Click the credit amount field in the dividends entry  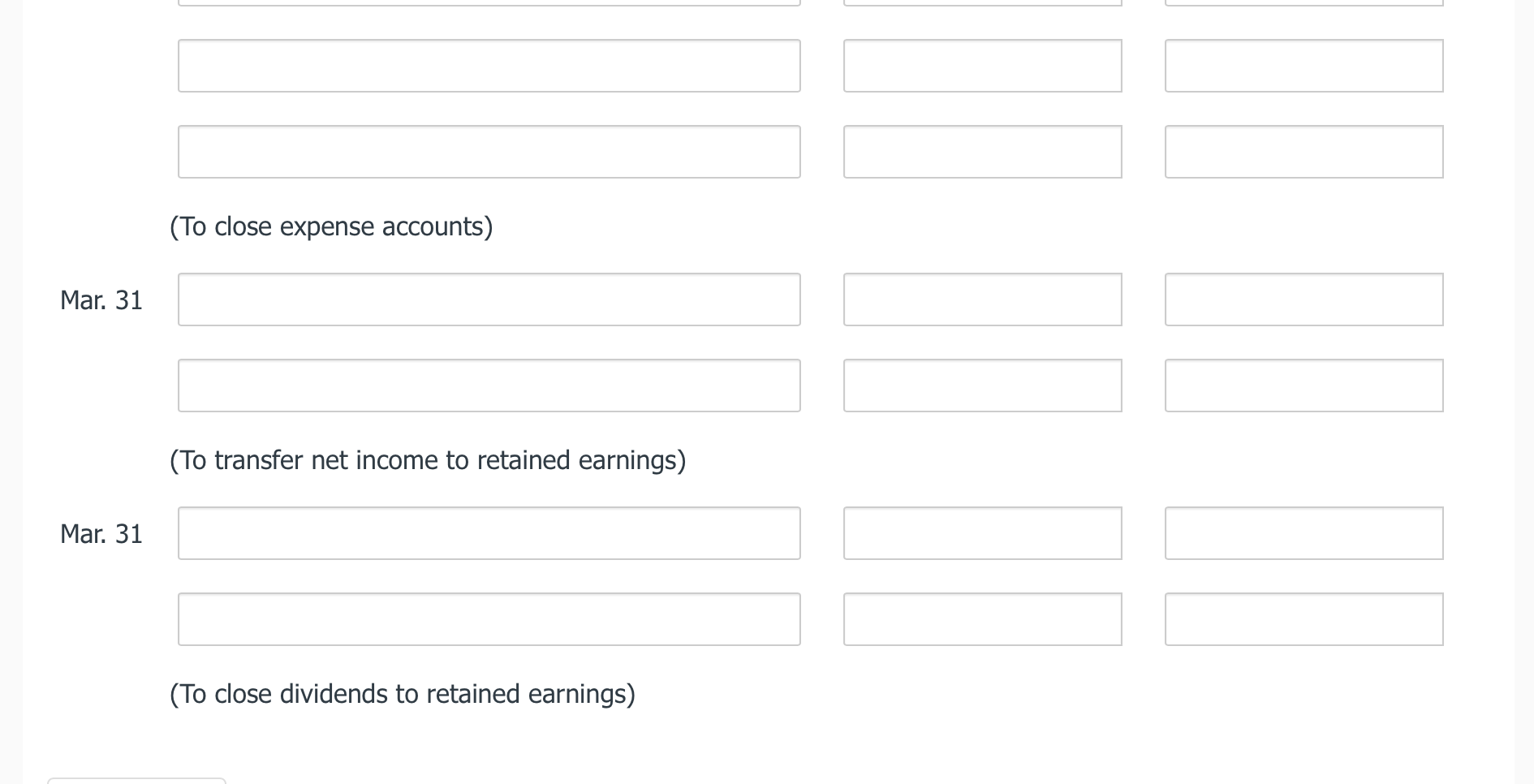tap(1303, 618)
